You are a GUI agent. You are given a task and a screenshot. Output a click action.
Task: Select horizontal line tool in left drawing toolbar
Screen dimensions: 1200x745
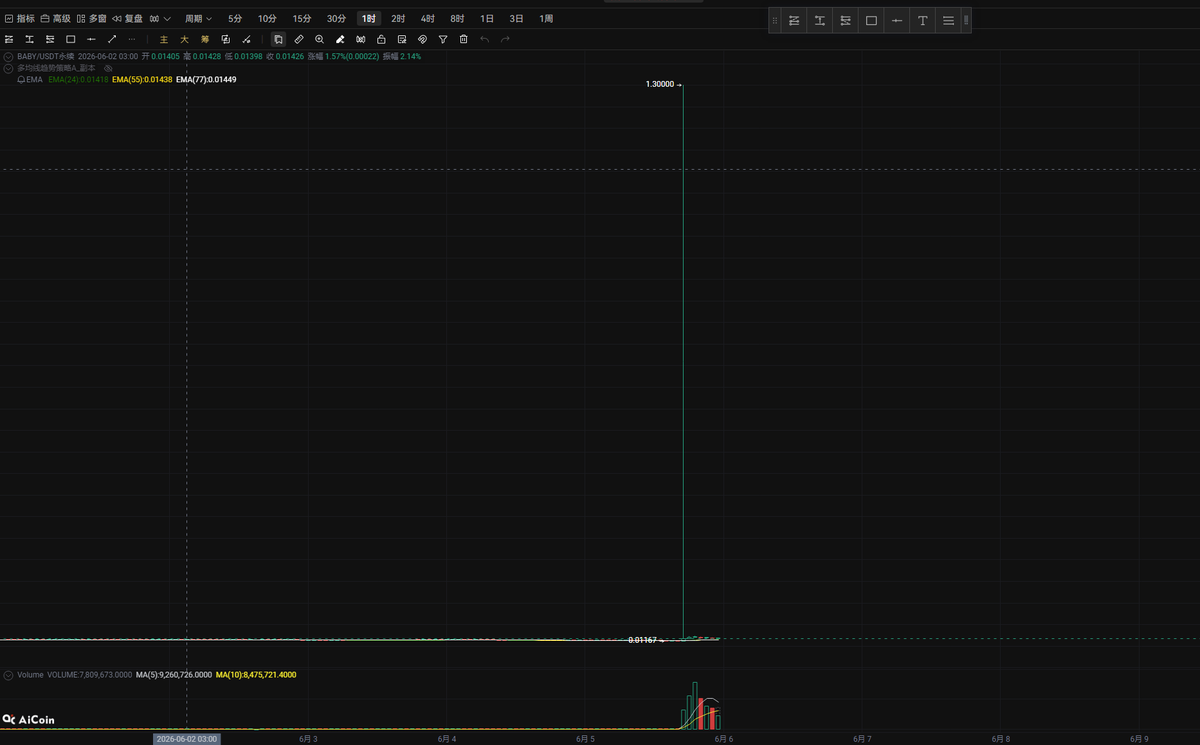click(91, 39)
